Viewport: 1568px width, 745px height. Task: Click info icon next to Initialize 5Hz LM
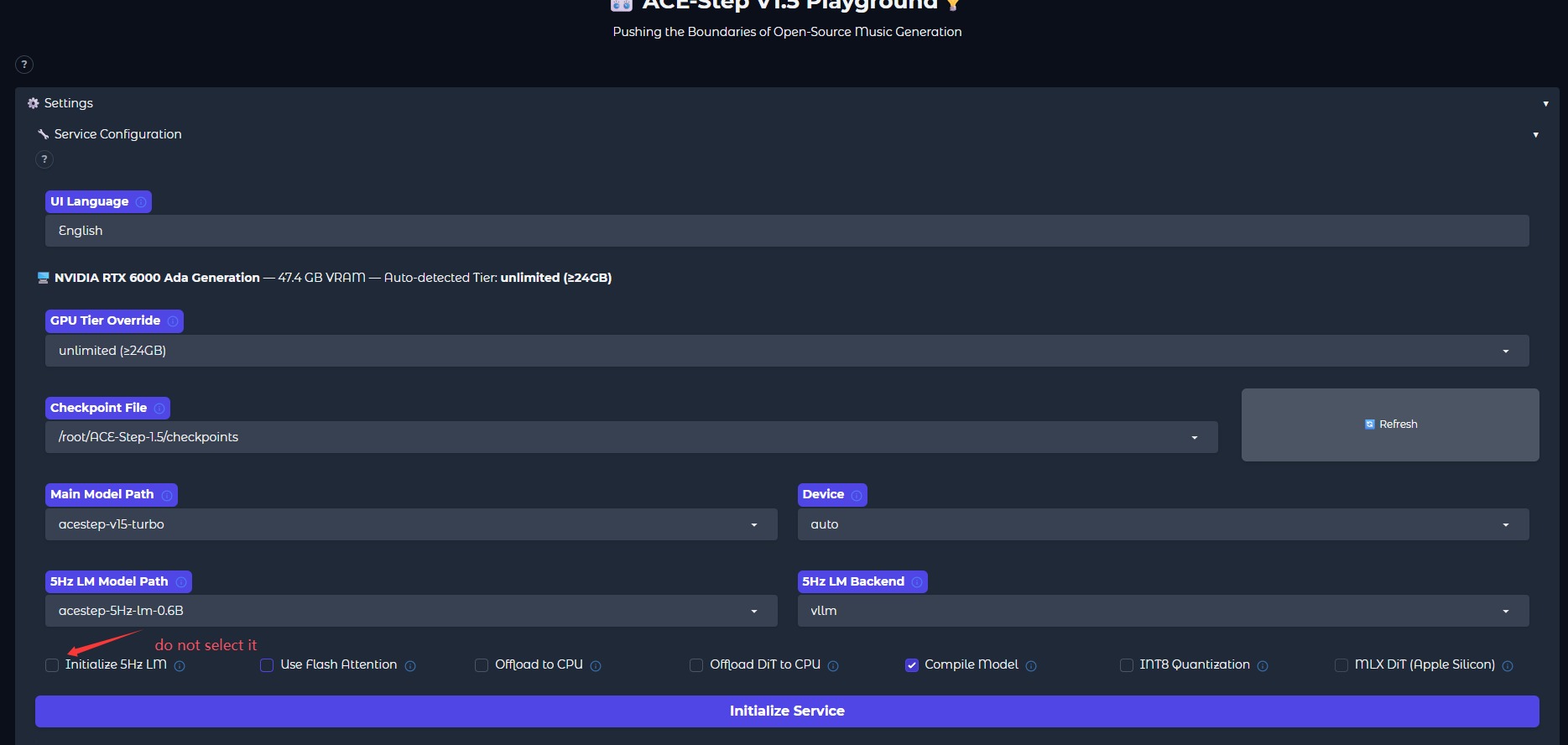click(x=180, y=666)
